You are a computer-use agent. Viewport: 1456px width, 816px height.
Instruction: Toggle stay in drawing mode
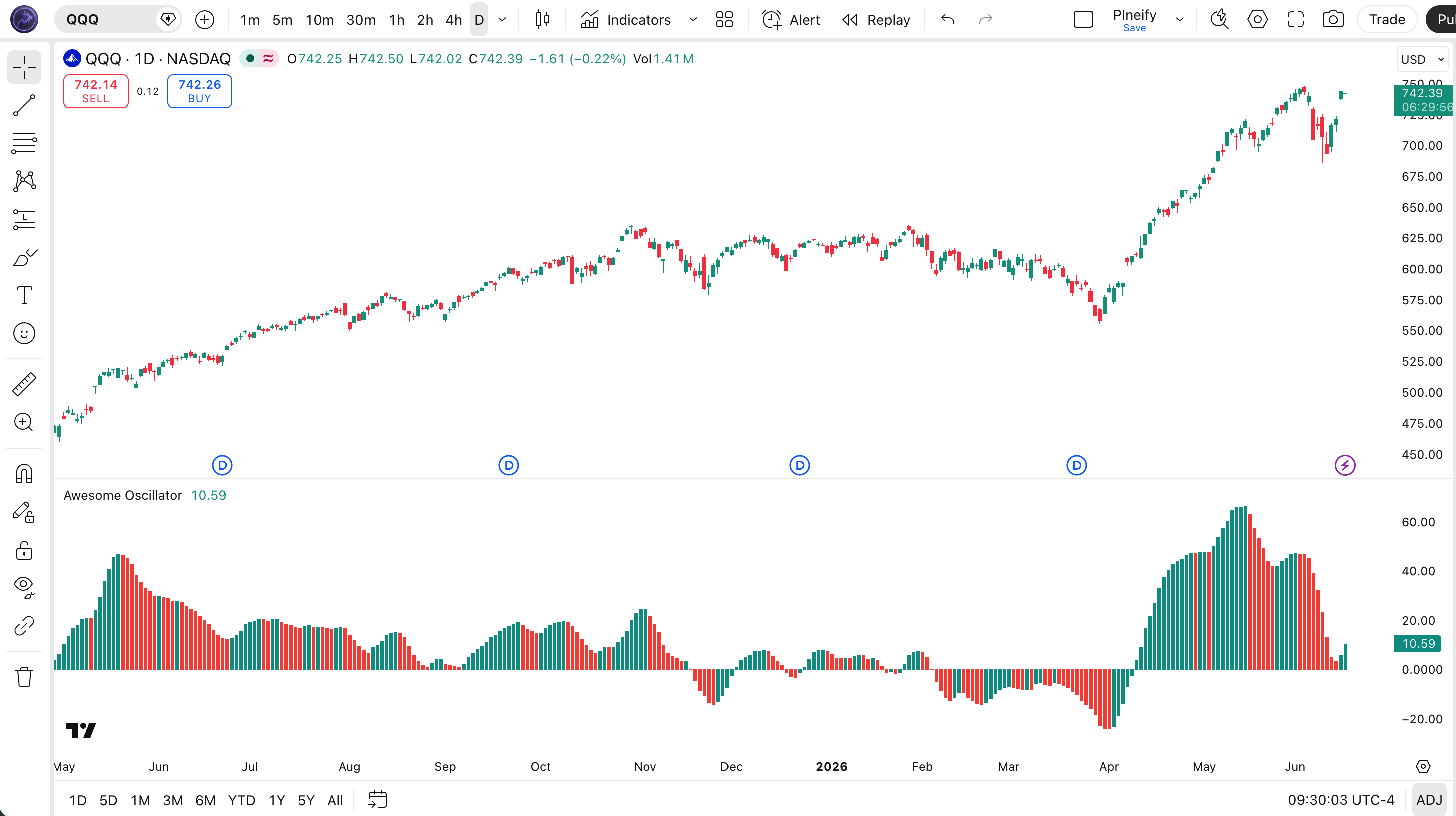pos(24,512)
